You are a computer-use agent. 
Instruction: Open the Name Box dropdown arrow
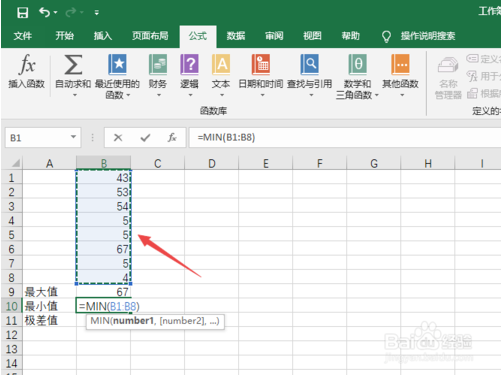73,137
